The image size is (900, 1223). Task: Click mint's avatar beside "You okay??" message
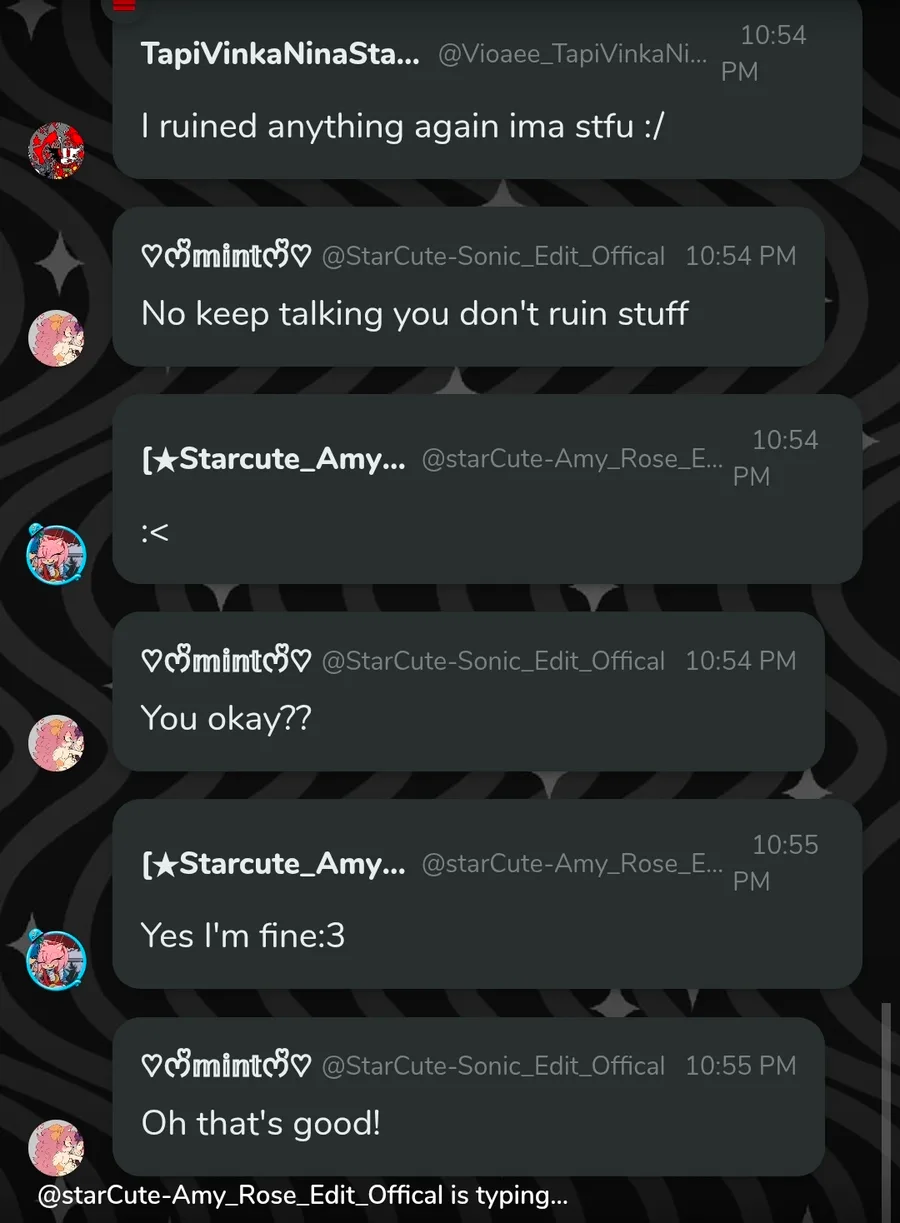[x=55, y=743]
